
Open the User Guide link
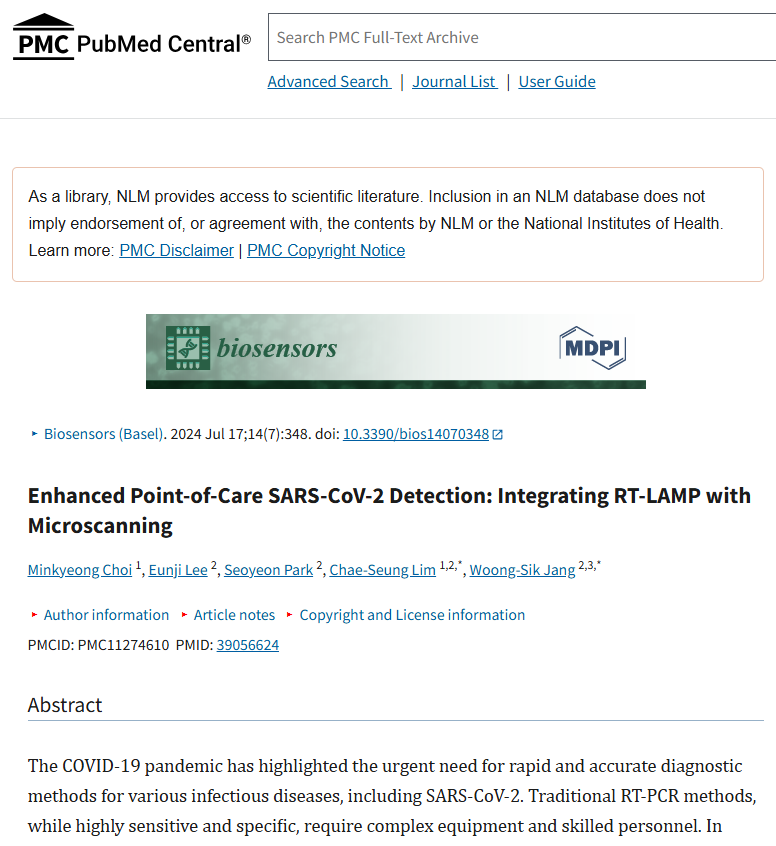point(557,81)
